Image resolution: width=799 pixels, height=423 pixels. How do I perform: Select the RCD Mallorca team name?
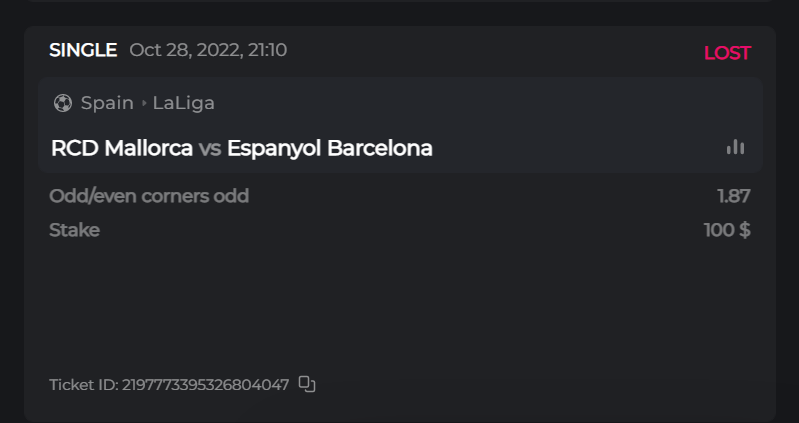click(122, 148)
